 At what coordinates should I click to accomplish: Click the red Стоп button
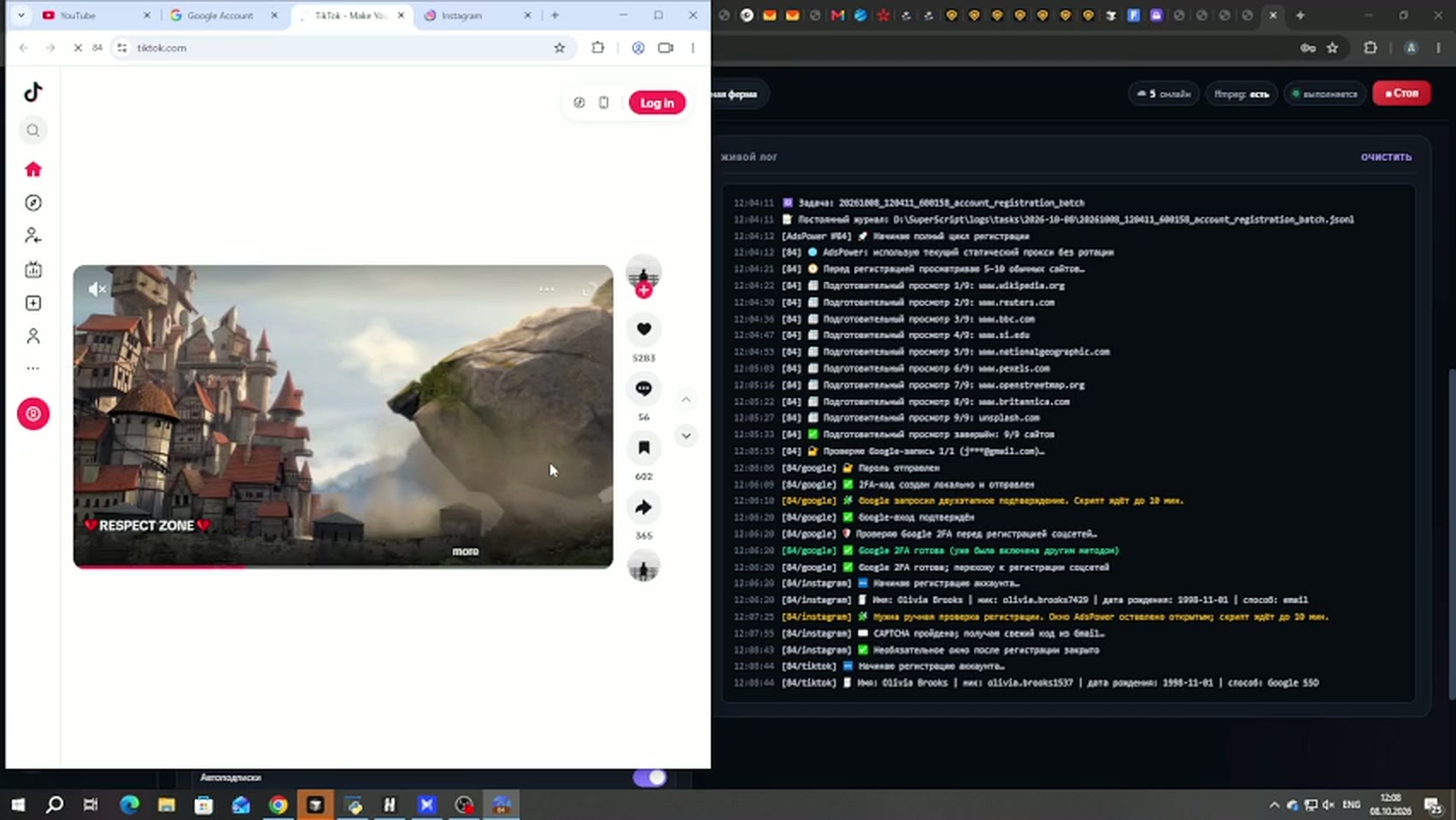[1401, 93]
